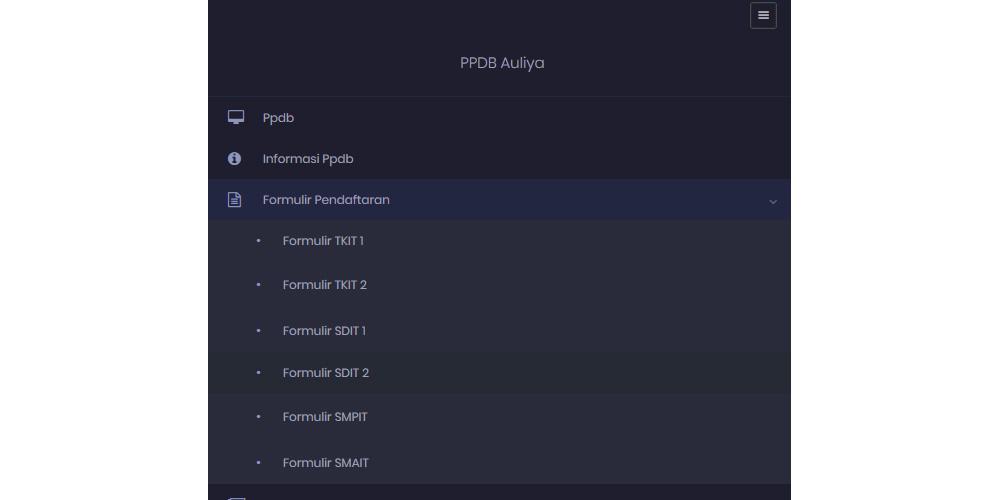Click the document icon for Formulir Pendaftaran
Image resolution: width=1000 pixels, height=500 pixels.
click(x=235, y=200)
